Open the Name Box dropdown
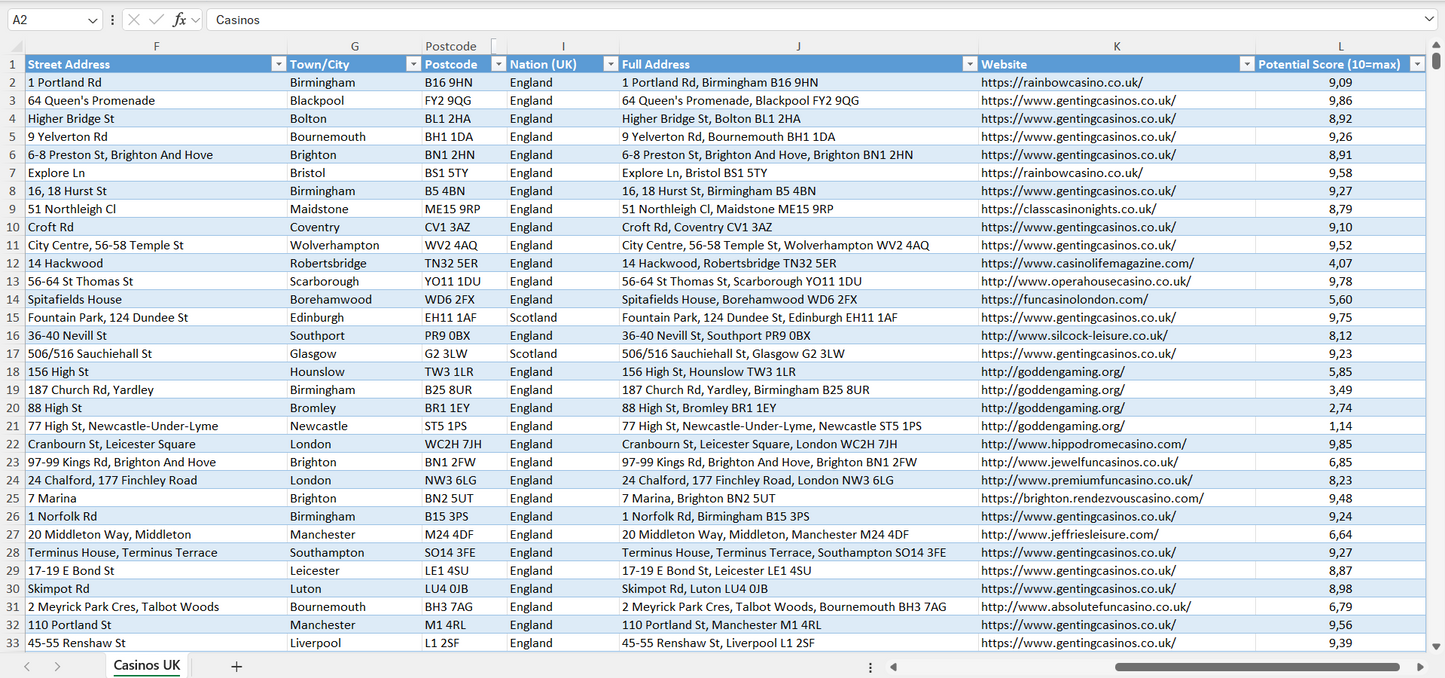This screenshot has height=678, width=1445. point(93,19)
